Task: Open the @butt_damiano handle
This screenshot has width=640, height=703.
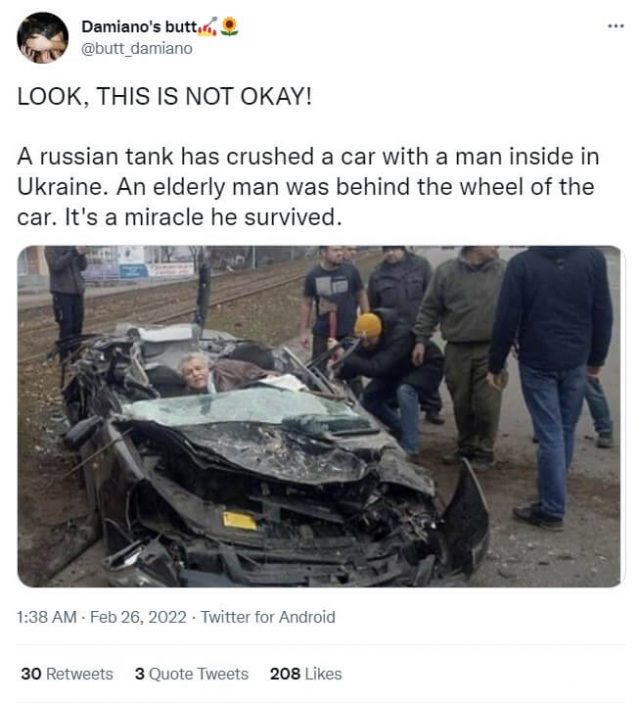Action: point(137,48)
